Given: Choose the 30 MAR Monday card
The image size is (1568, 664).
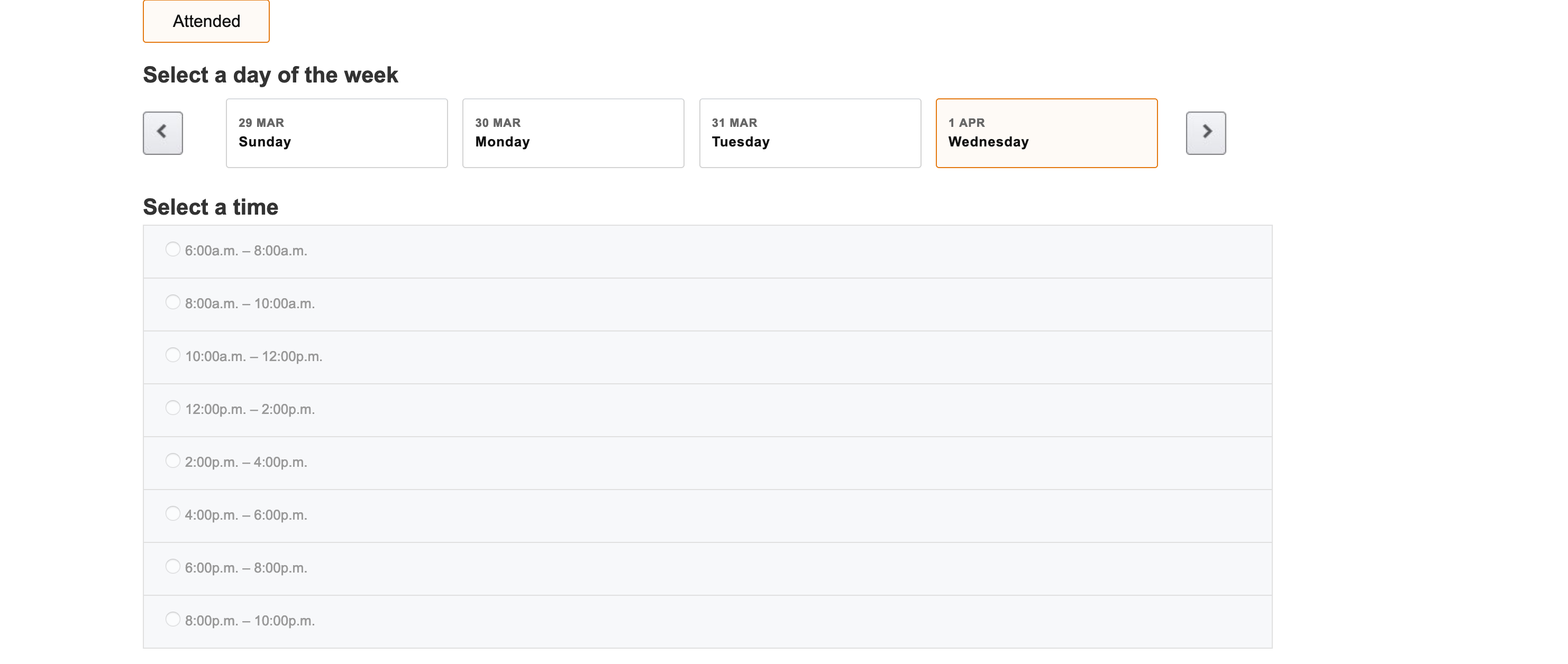Looking at the screenshot, I should 573,133.
